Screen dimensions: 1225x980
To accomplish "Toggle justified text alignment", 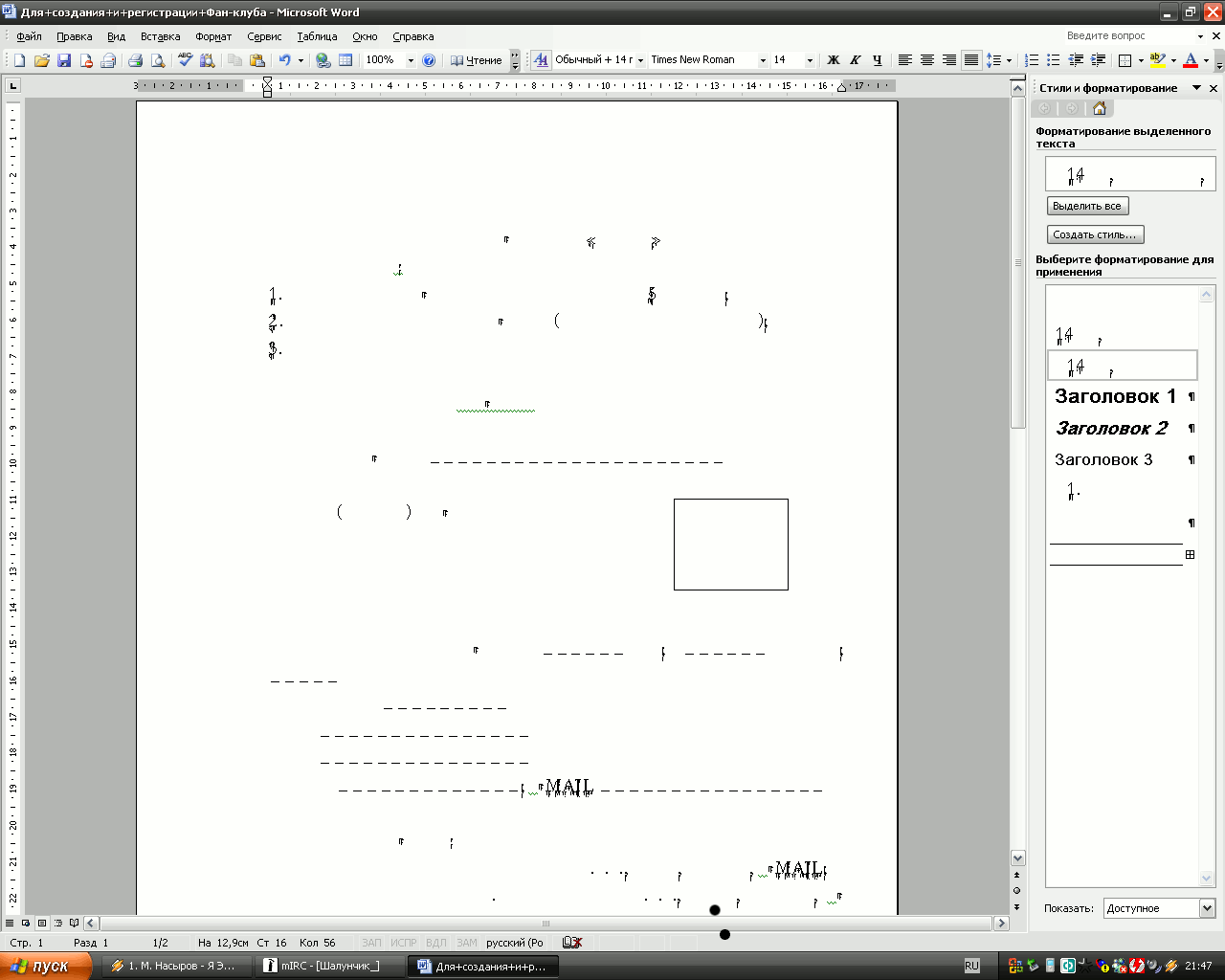I will coord(970,60).
